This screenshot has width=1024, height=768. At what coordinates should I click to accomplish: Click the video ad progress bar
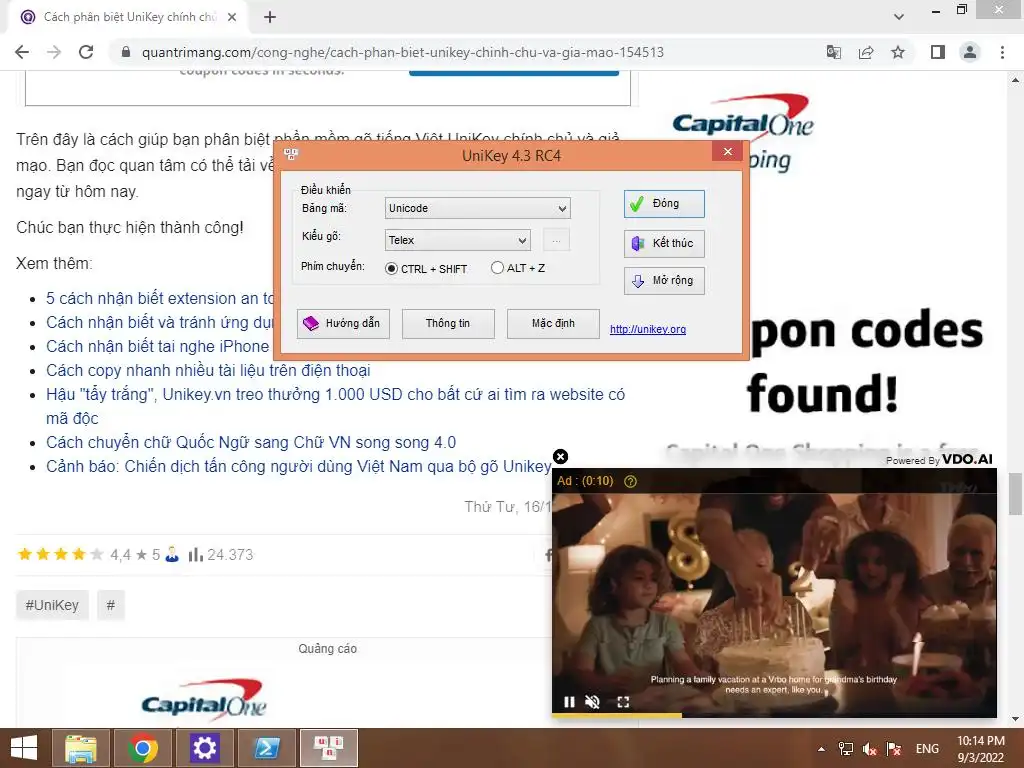click(x=775, y=716)
